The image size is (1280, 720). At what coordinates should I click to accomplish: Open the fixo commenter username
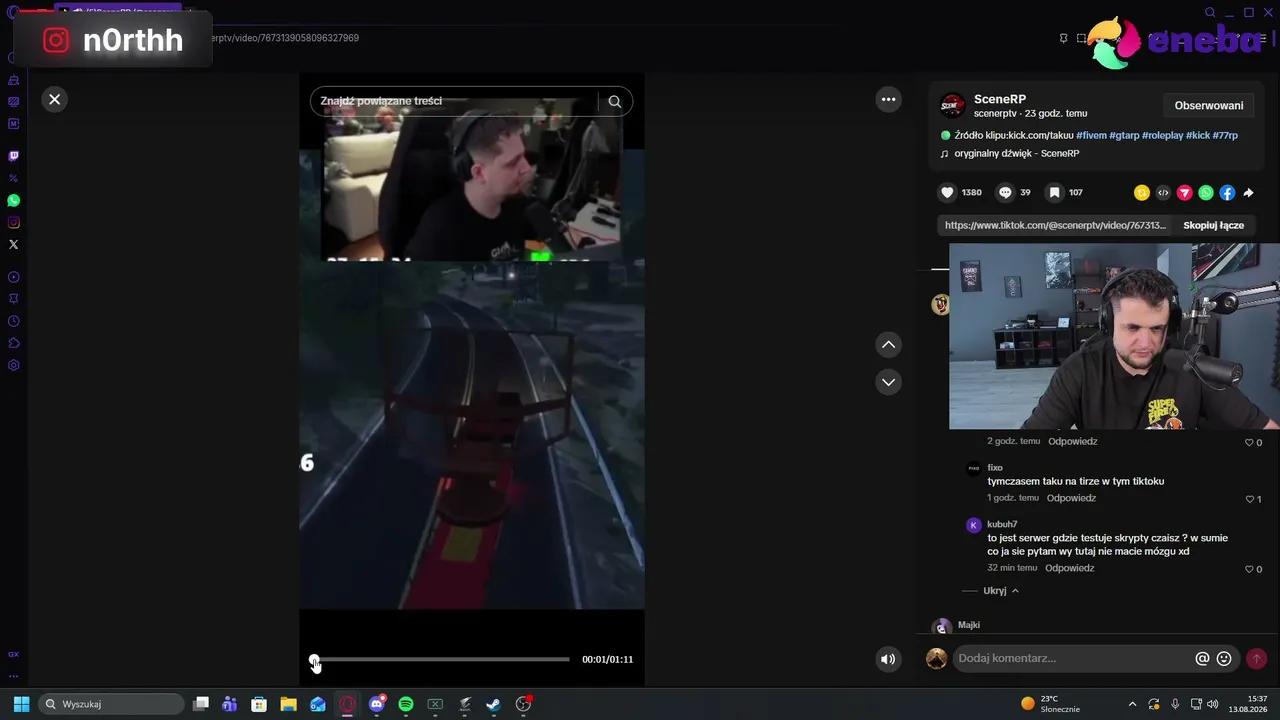[x=995, y=467]
